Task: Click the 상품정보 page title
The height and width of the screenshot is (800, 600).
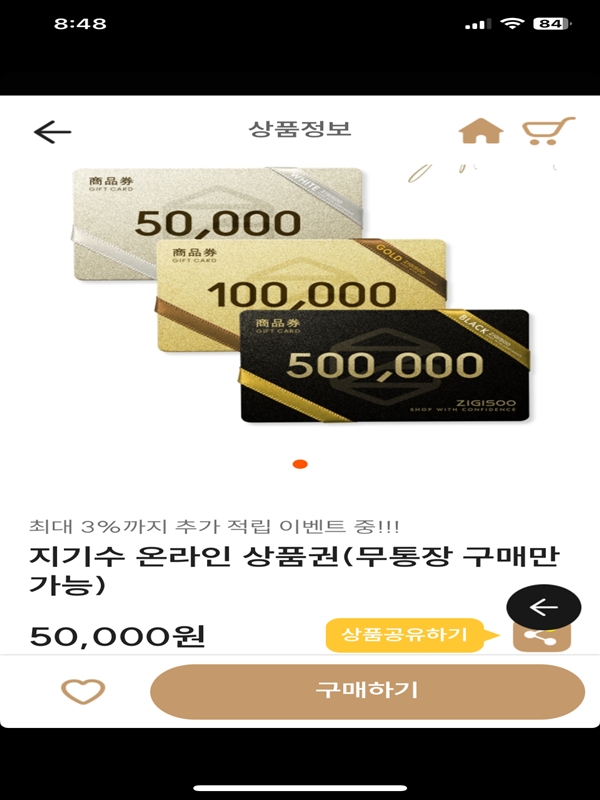Action: coord(300,128)
